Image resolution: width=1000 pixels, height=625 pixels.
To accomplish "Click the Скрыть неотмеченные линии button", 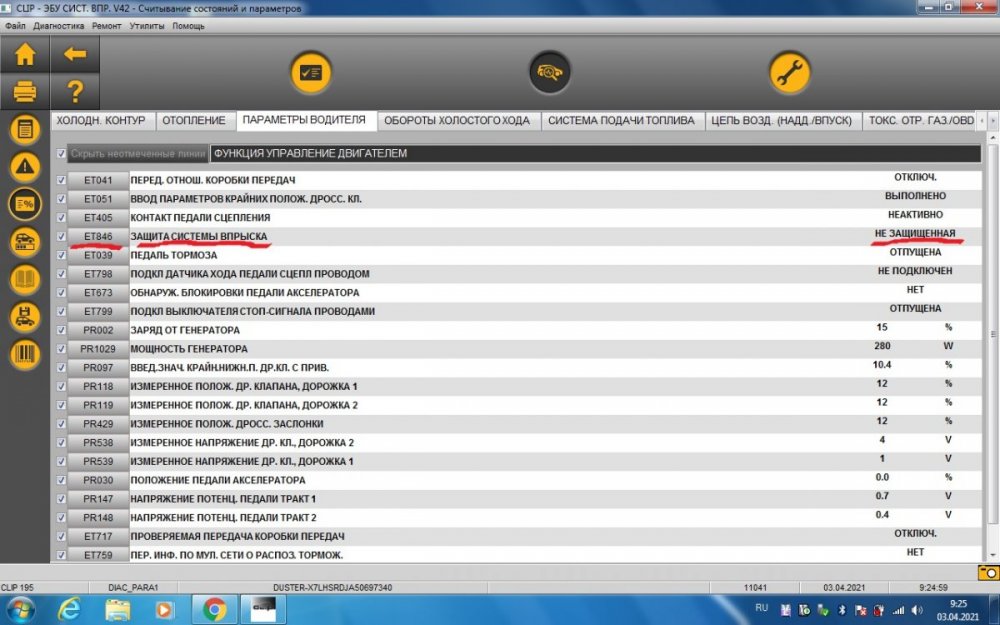I will pos(138,154).
